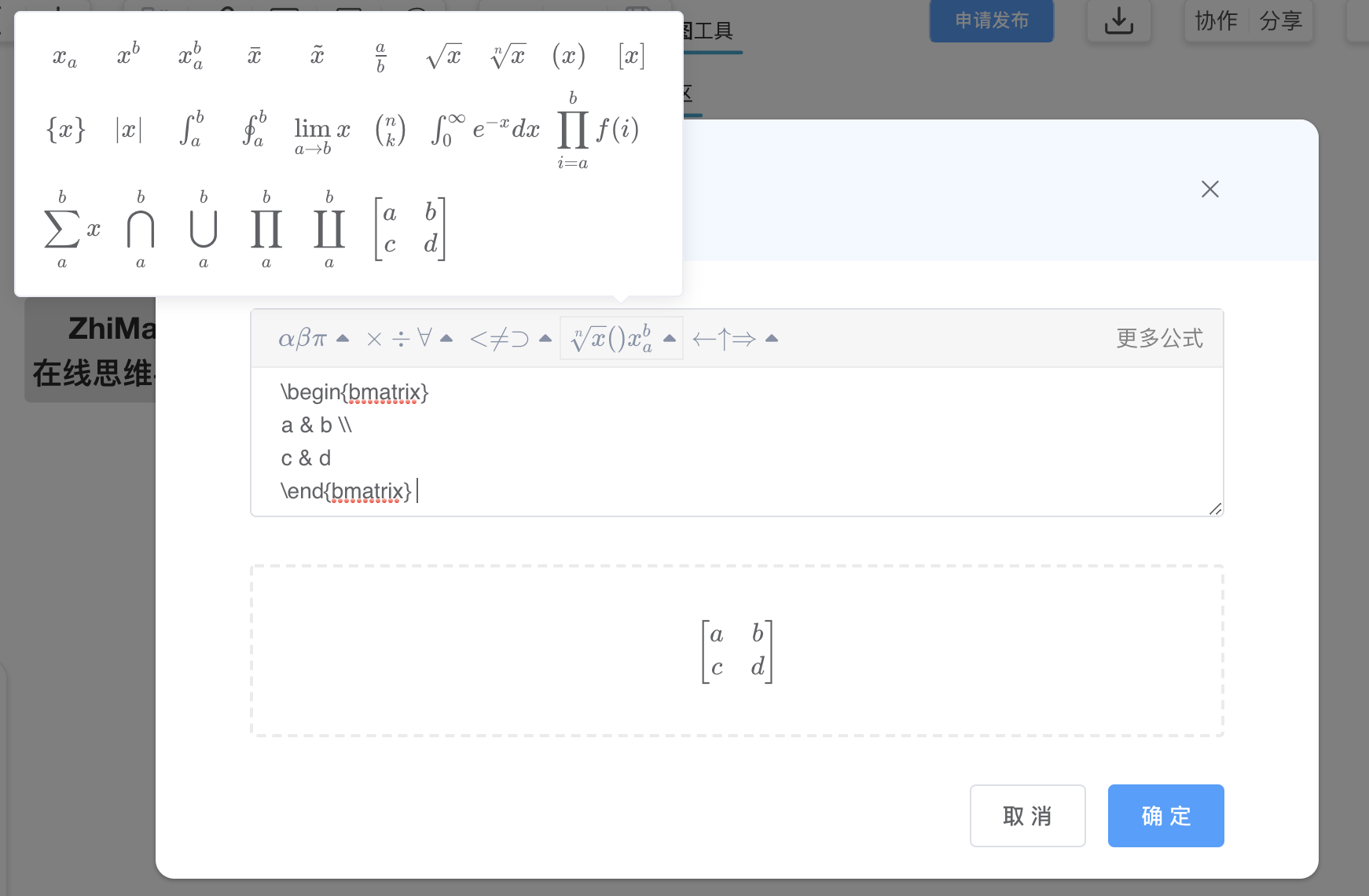Insert the fraction a over b template

[x=380, y=57]
